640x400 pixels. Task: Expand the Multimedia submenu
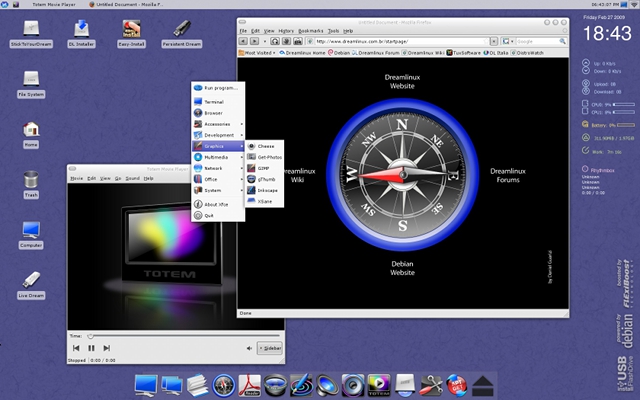pyautogui.click(x=218, y=157)
